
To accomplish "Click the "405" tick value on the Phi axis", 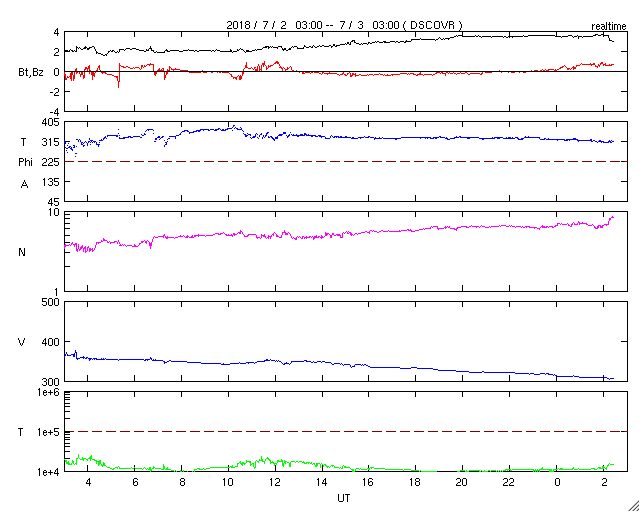I will [51, 122].
